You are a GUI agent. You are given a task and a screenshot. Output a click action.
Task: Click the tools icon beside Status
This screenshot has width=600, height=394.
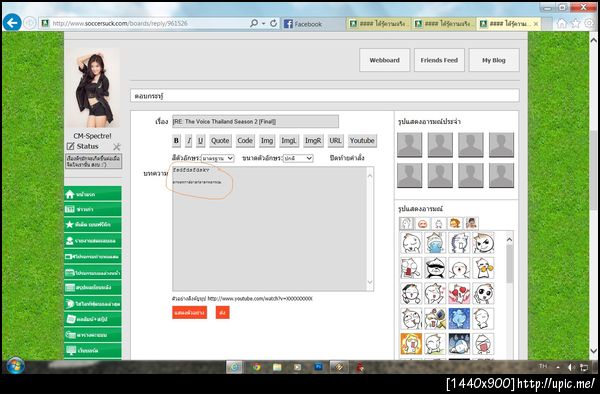pos(117,146)
